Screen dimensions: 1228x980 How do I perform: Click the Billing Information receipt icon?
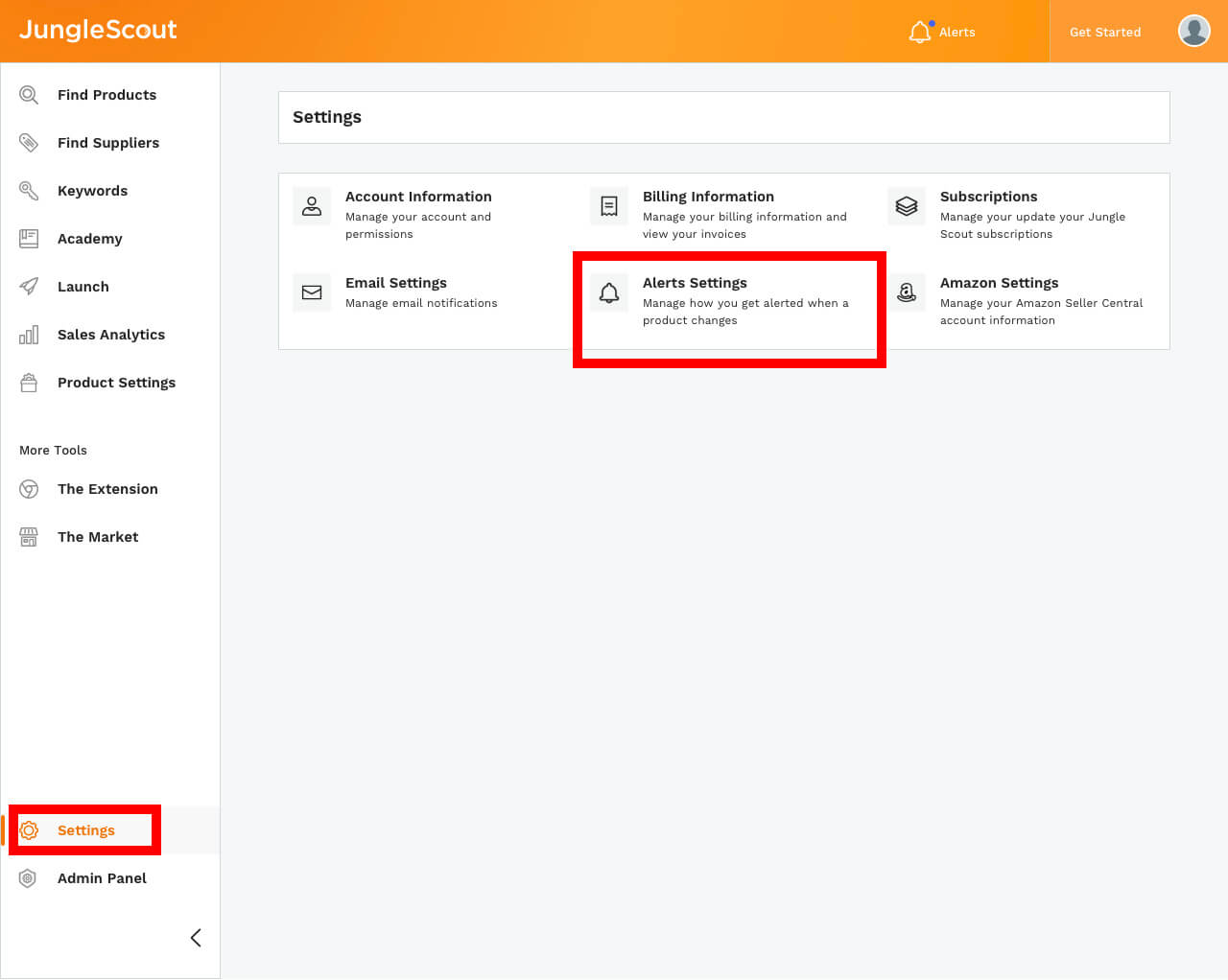click(x=609, y=206)
